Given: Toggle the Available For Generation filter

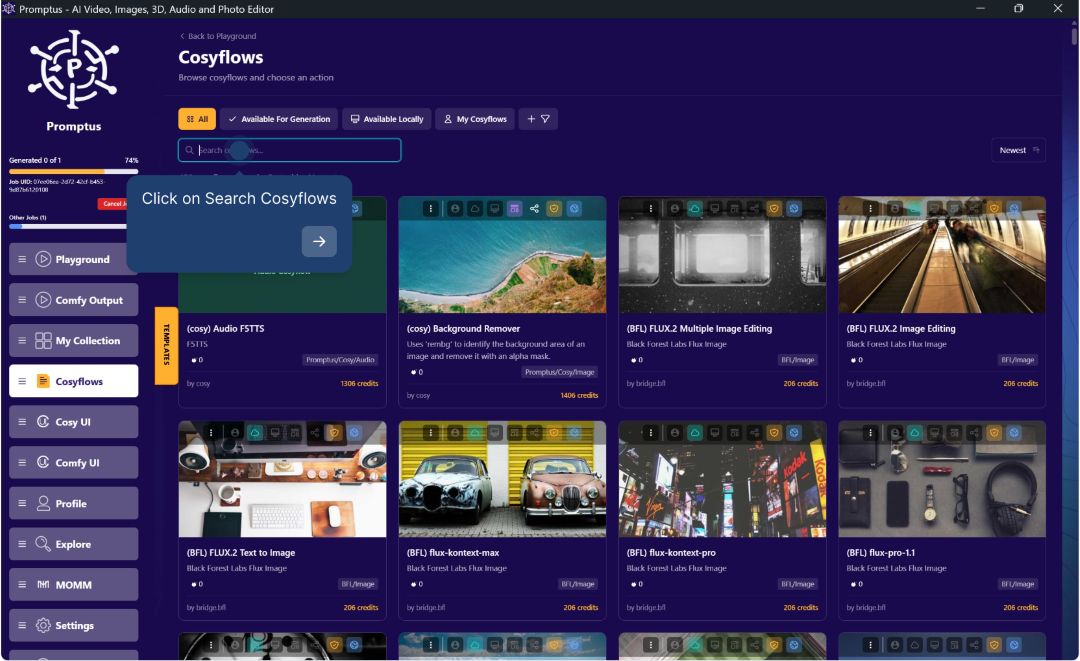Looking at the screenshot, I should 279,119.
